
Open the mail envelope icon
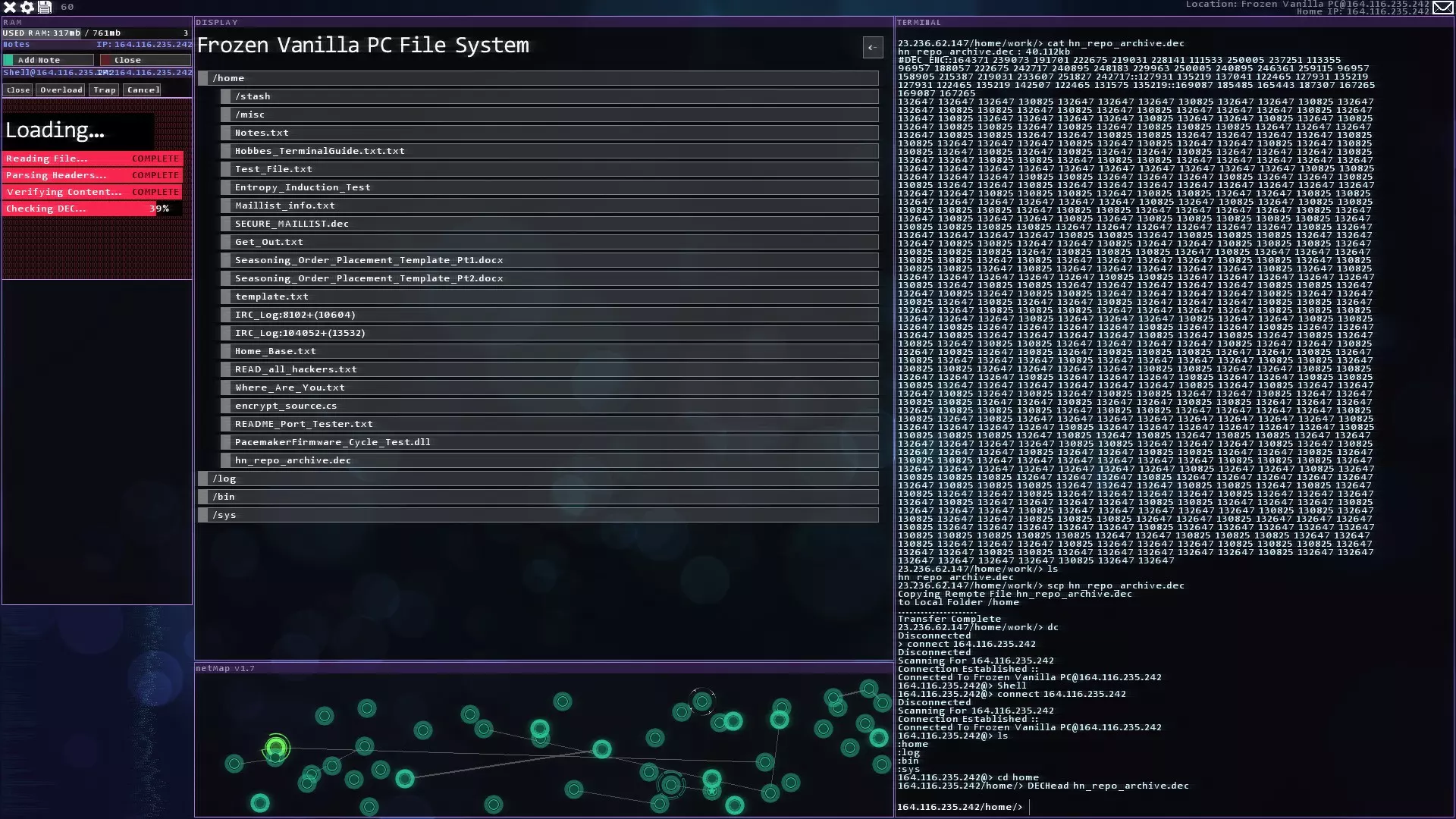1443,8
